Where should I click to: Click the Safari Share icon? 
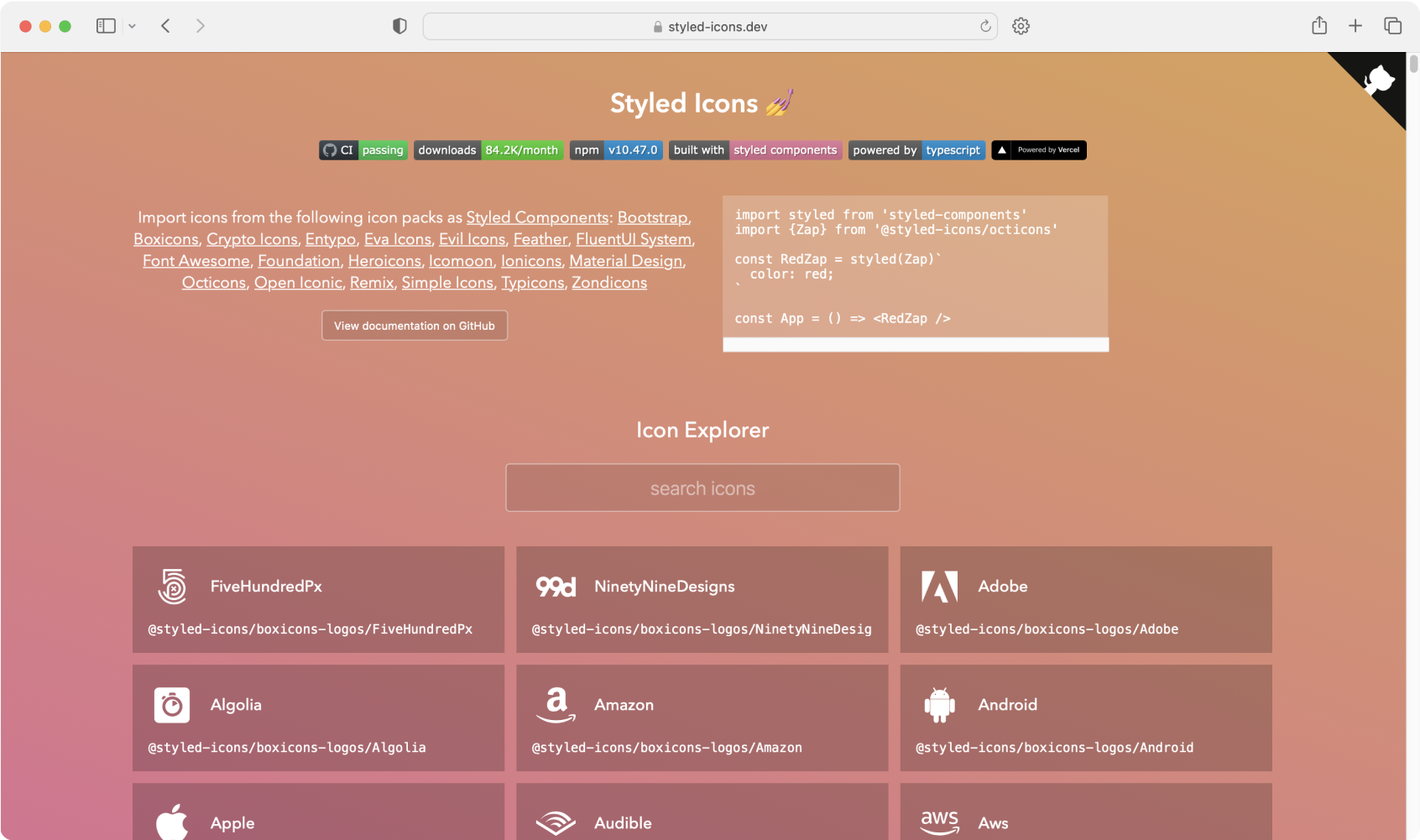(x=1319, y=25)
